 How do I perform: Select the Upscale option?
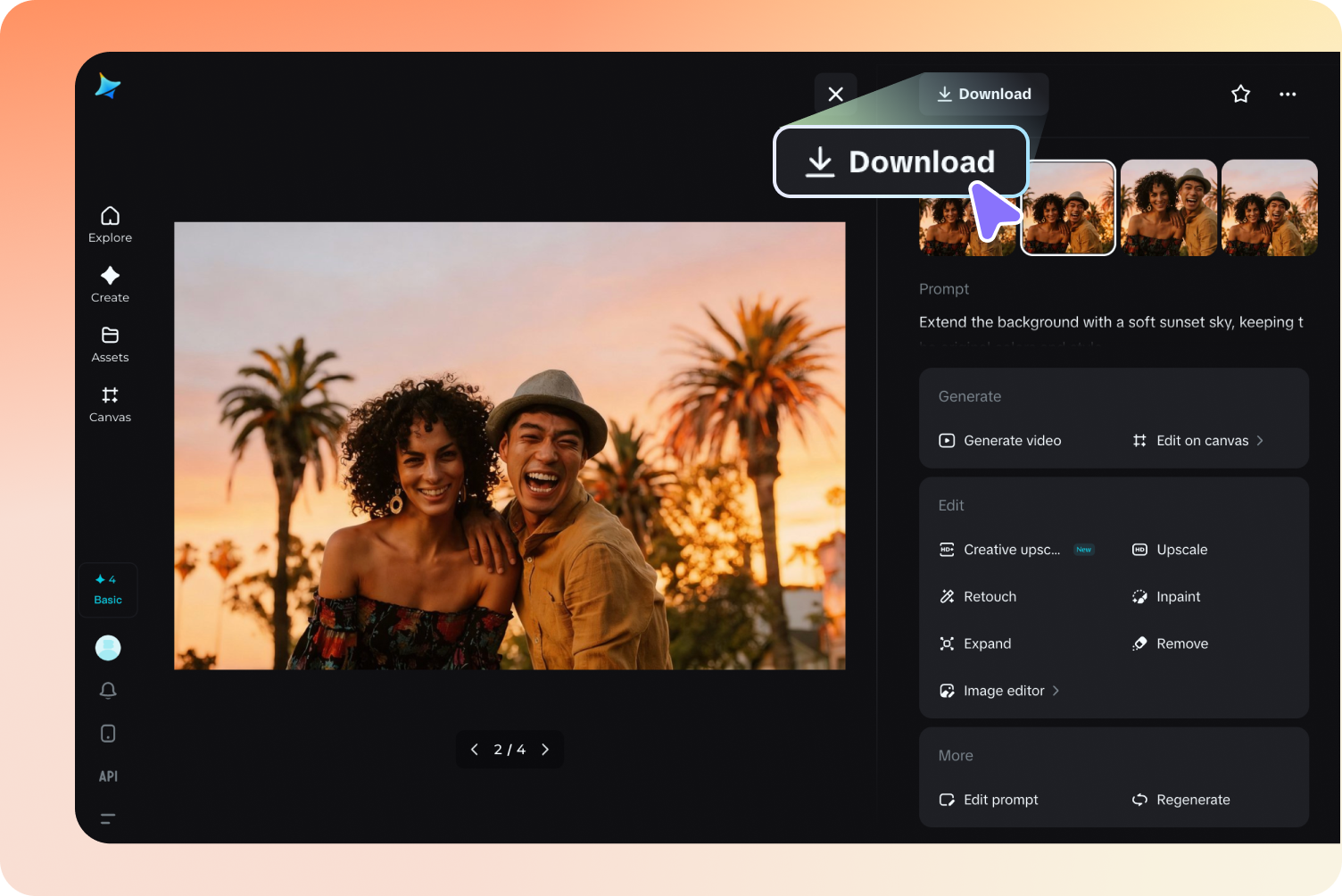click(1181, 550)
